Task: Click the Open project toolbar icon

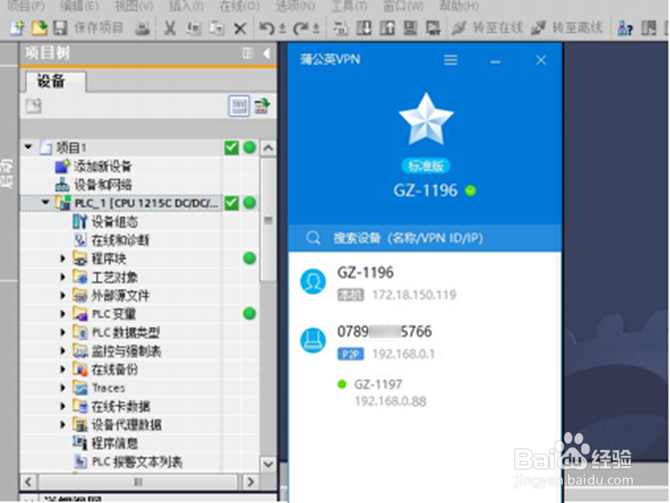Action: click(x=39, y=29)
